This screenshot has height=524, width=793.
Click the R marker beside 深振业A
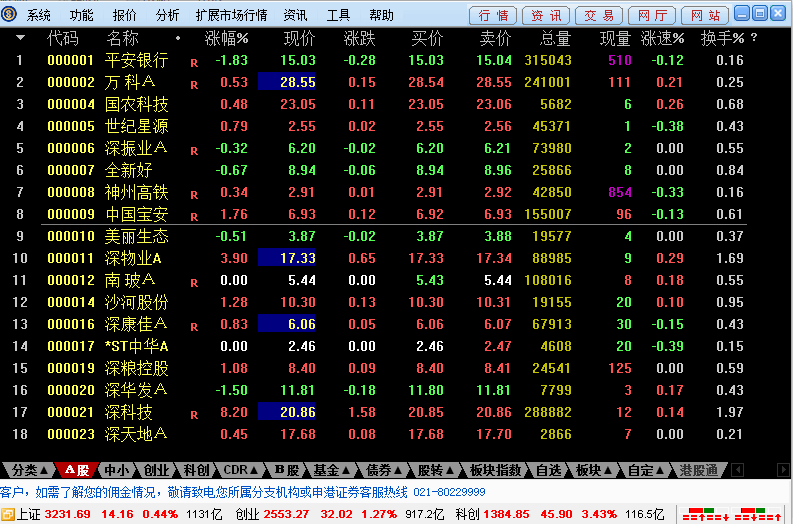pos(194,151)
